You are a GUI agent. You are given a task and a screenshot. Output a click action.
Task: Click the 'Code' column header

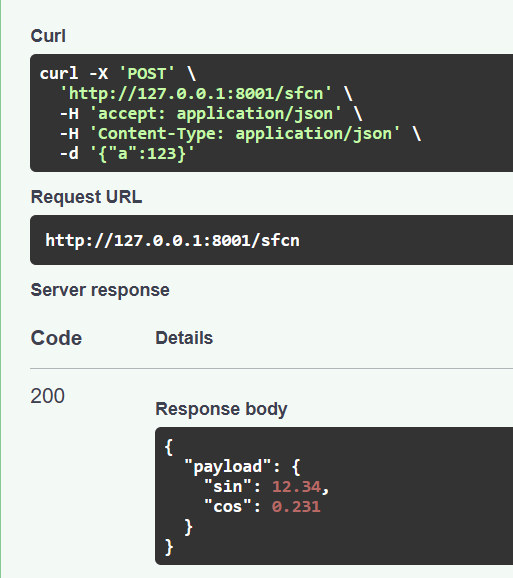[x=56, y=338]
